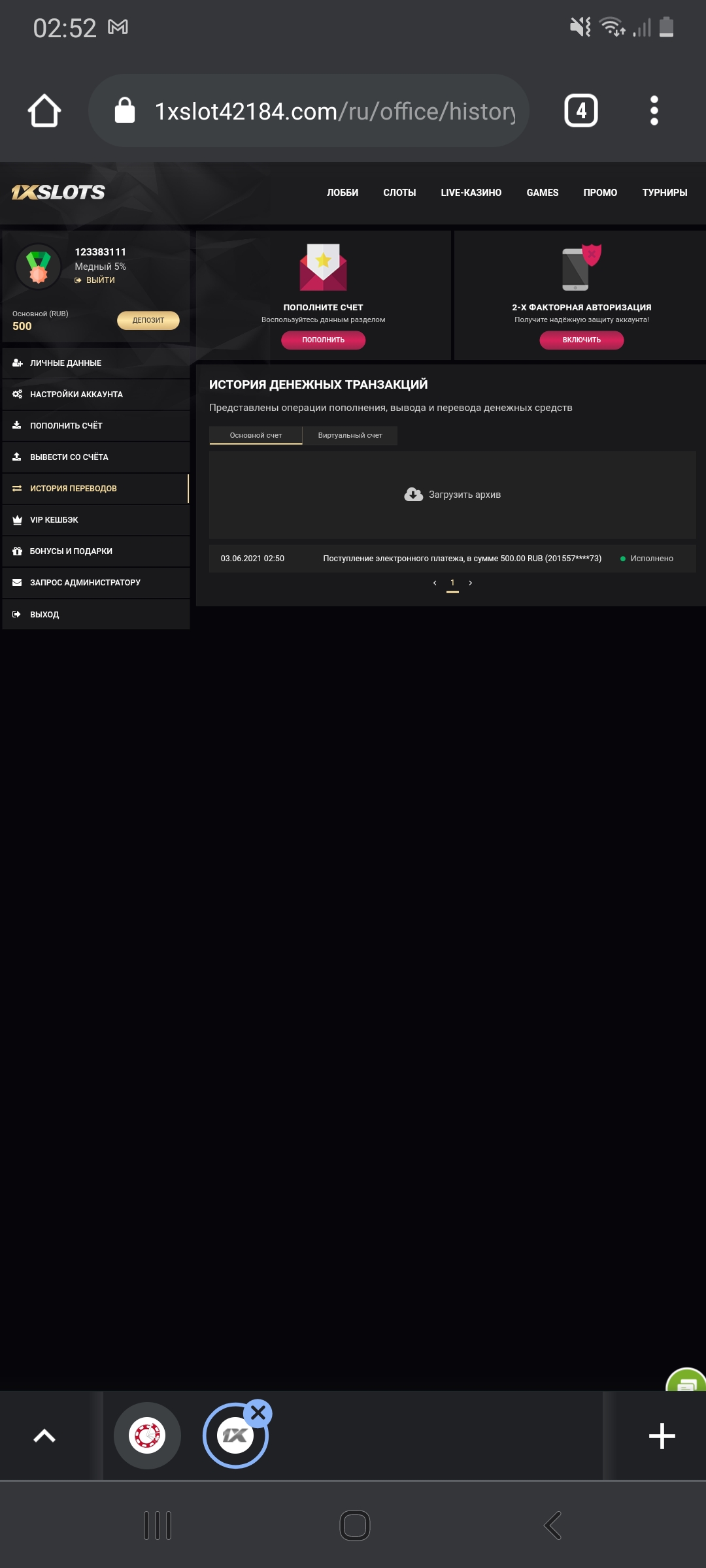Switch to Виртуальный счет tab
Screen dimensions: 706x1568
pos(350,435)
